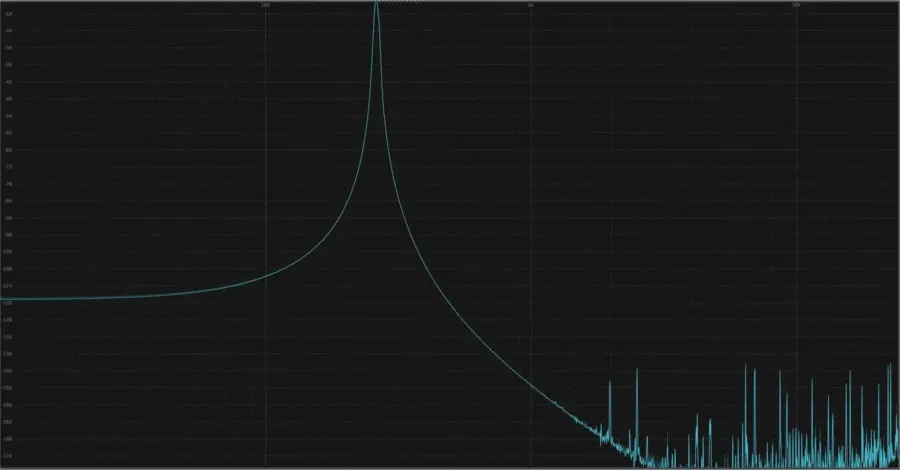Click the -60 dB level axis label
The height and width of the screenshot is (470, 900).
pos(9,133)
